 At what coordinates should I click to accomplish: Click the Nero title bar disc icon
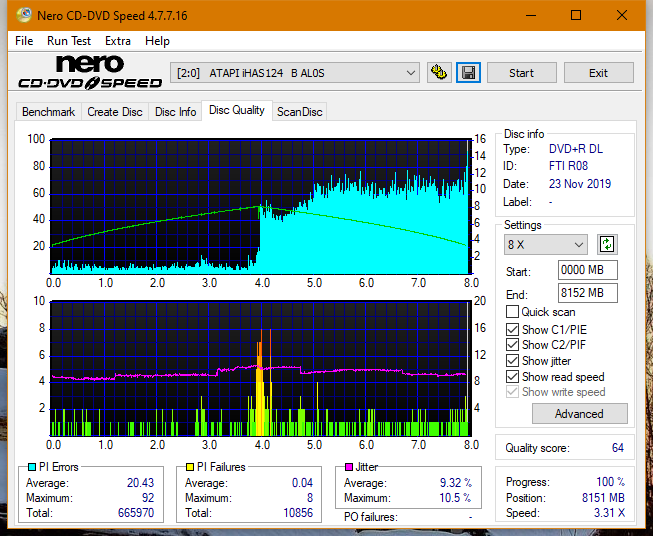23,15
